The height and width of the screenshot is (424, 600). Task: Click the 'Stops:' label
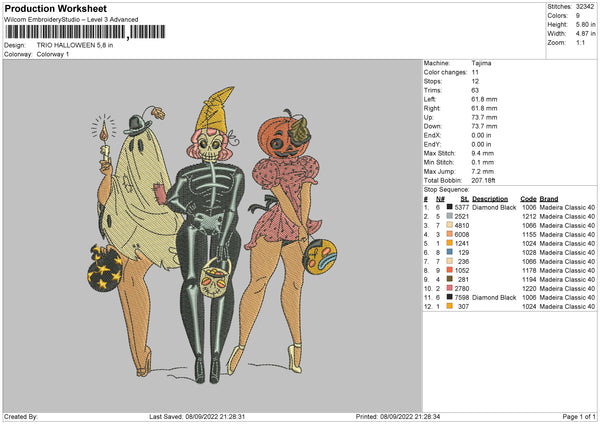432,81
